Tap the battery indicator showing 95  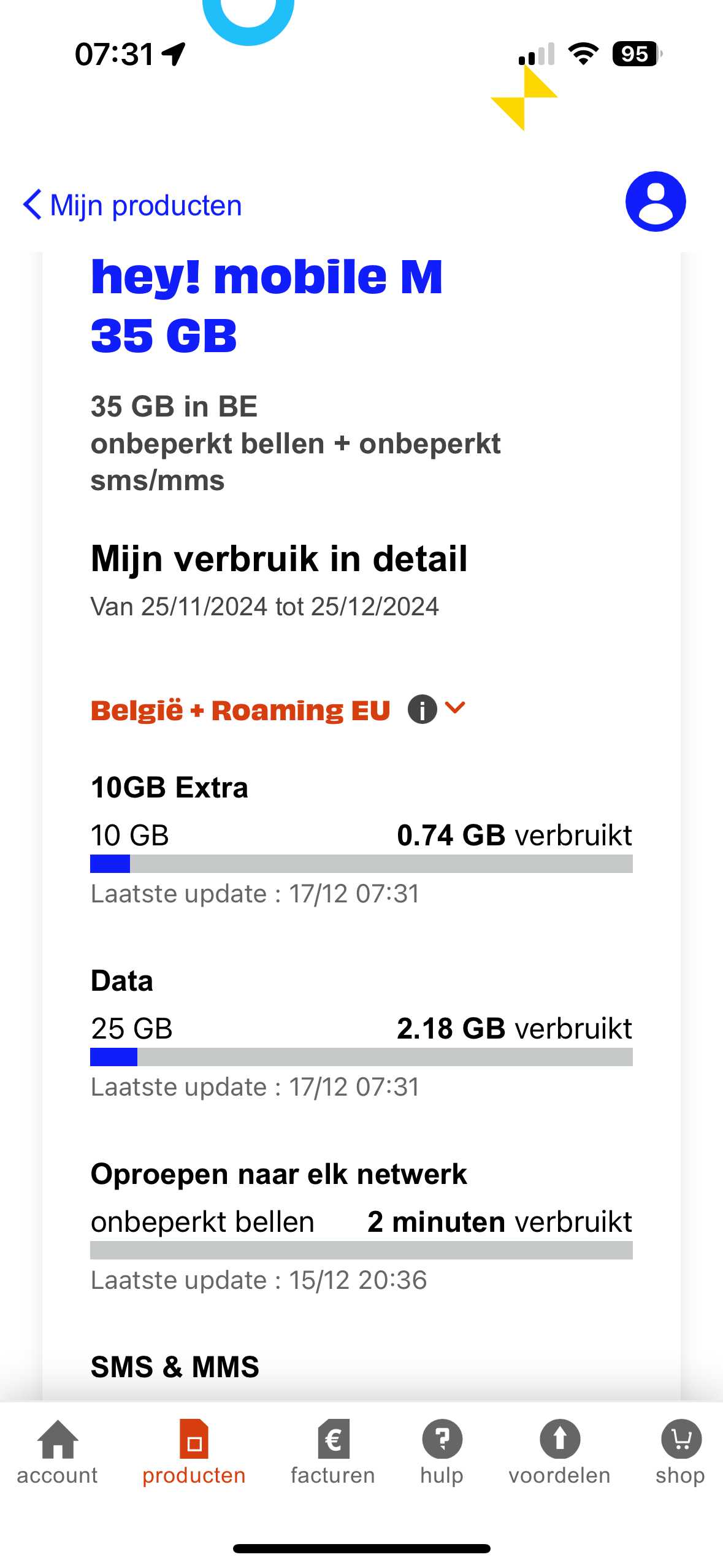click(636, 54)
